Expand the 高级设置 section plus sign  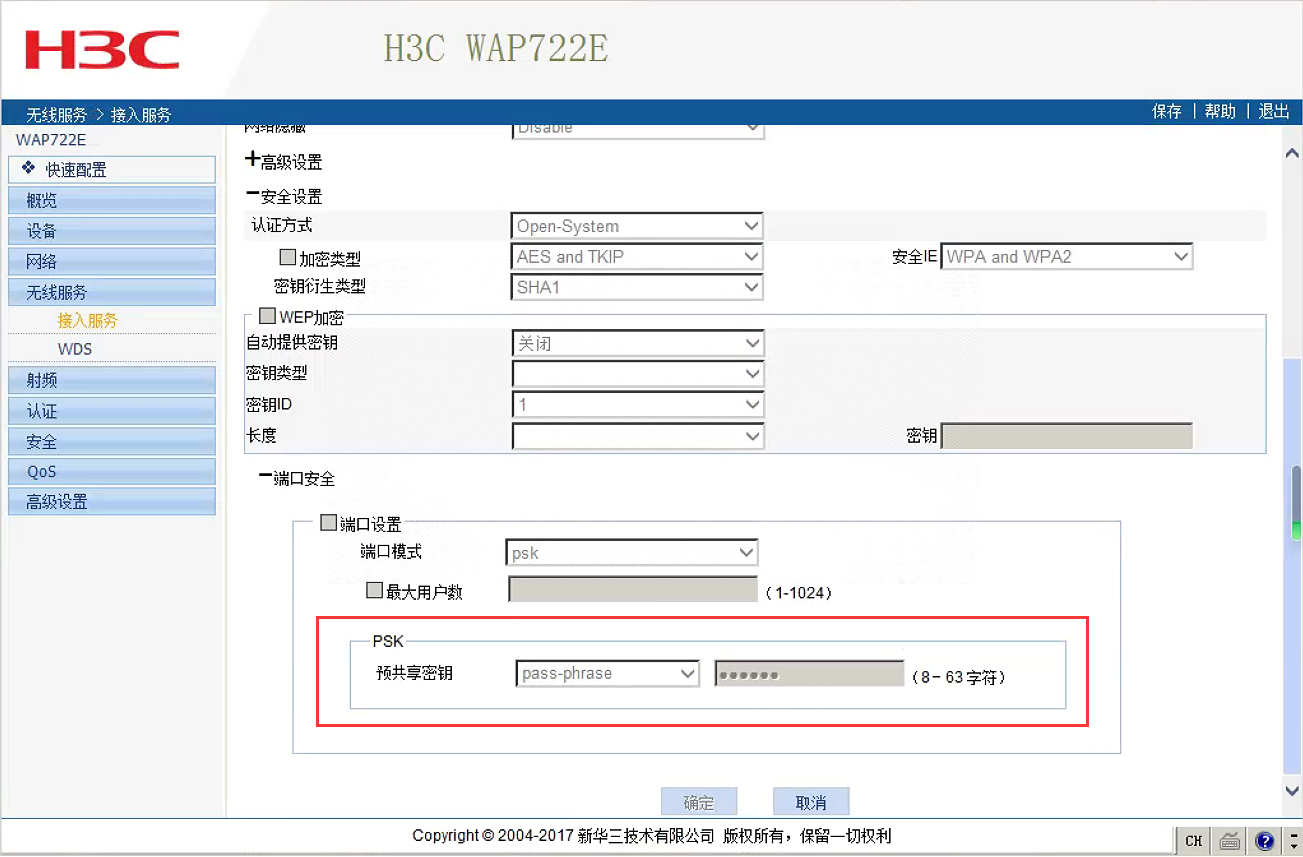pos(252,159)
